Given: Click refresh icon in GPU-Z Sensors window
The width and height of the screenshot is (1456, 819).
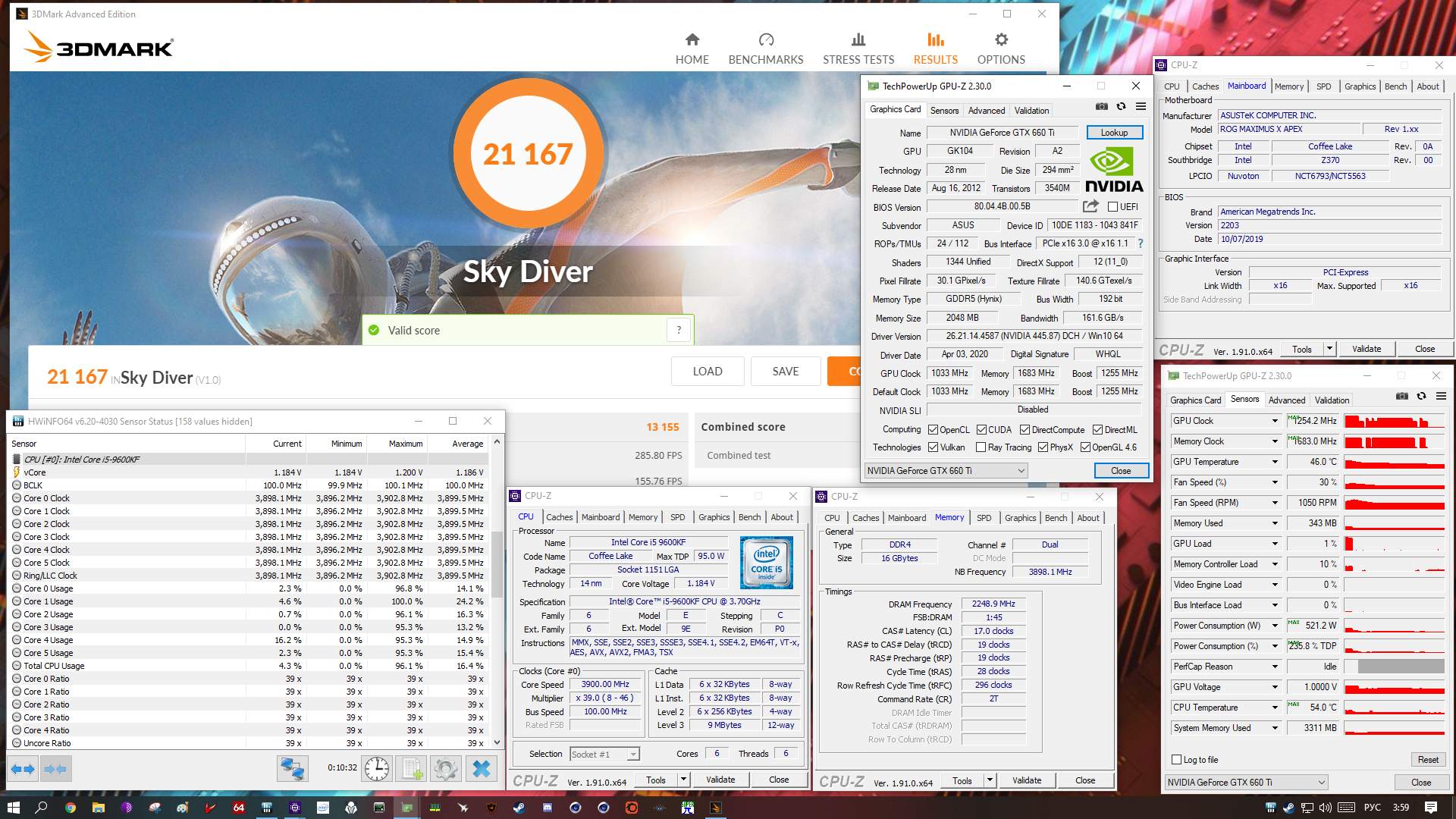Looking at the screenshot, I should tap(1422, 397).
